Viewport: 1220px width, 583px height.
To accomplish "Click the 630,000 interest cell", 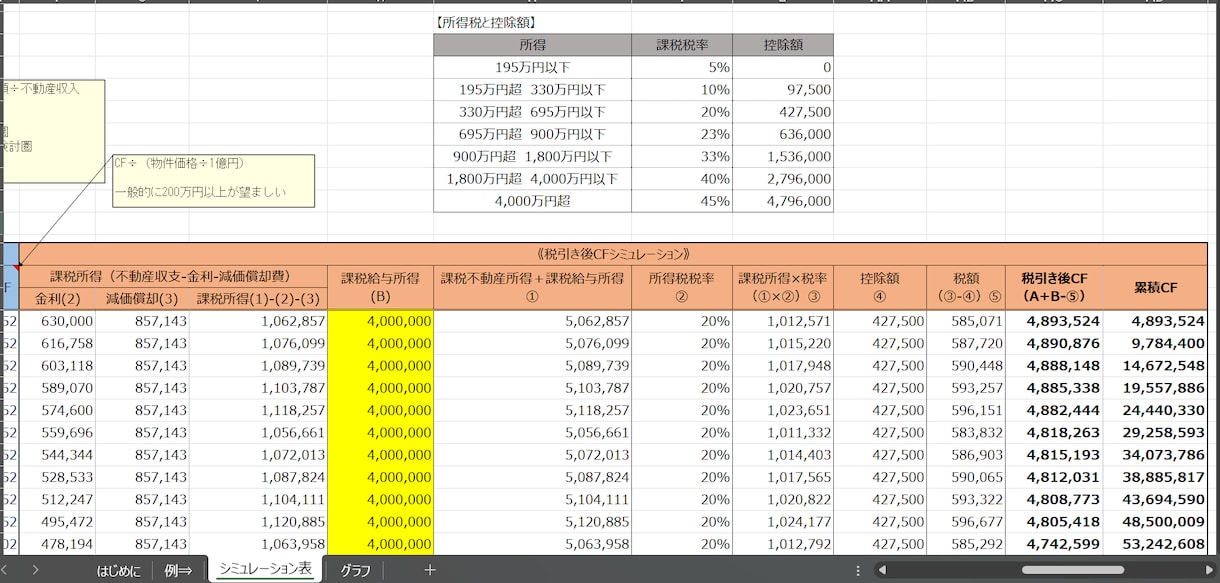I will click(58, 321).
